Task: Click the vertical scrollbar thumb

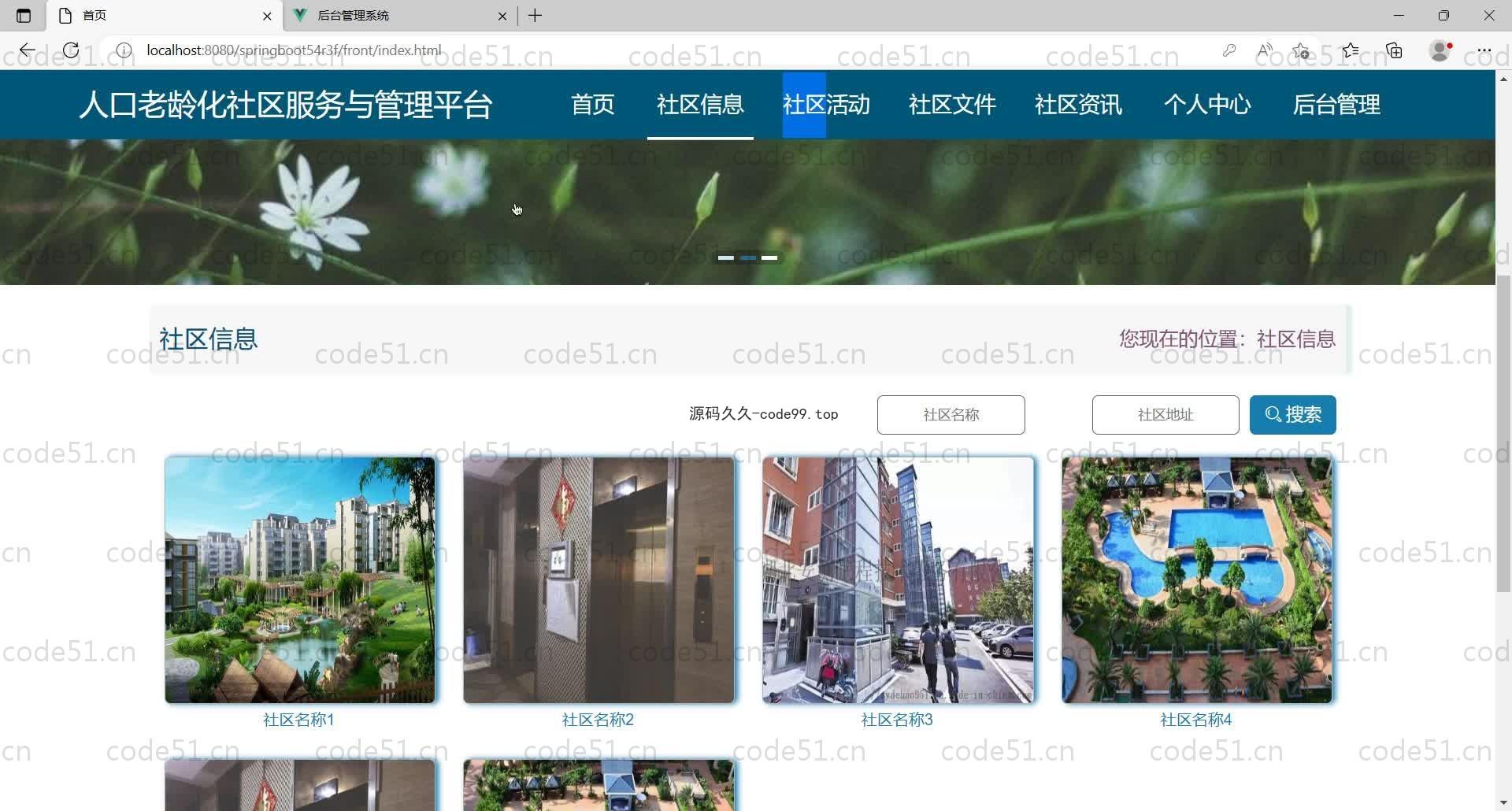Action: click(1503, 433)
